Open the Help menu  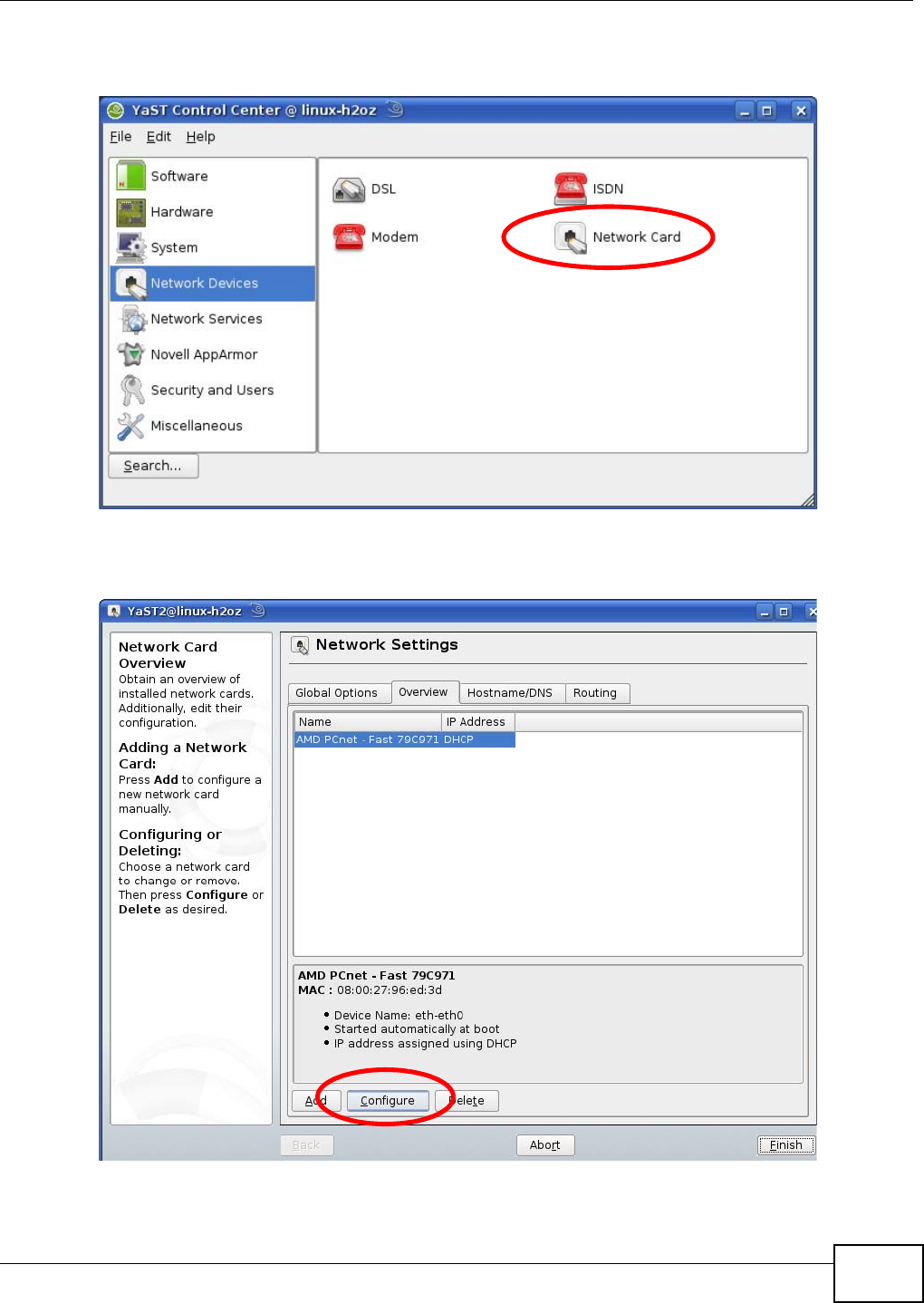click(201, 137)
